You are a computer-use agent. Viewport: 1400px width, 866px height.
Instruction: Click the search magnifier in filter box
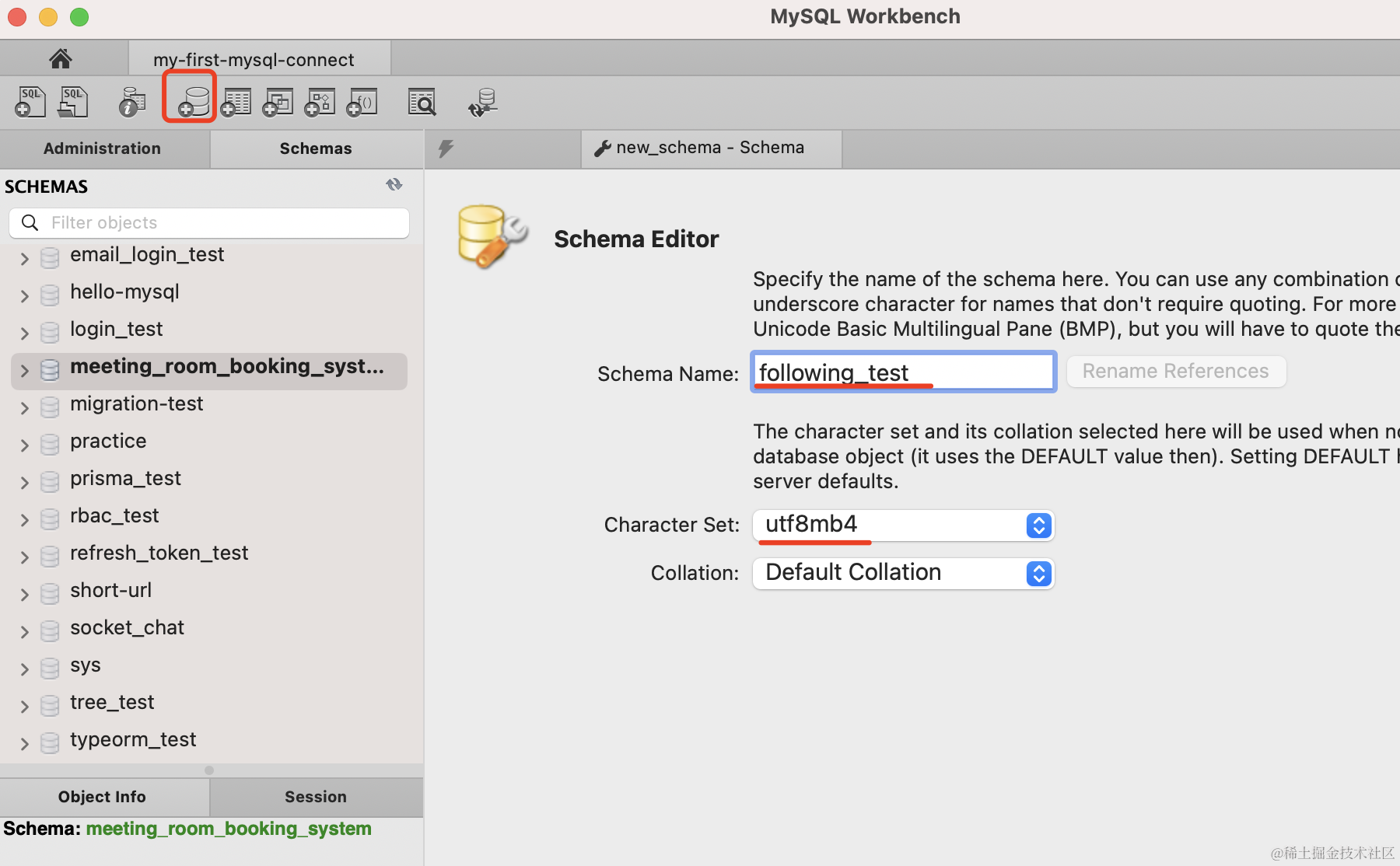tap(30, 223)
